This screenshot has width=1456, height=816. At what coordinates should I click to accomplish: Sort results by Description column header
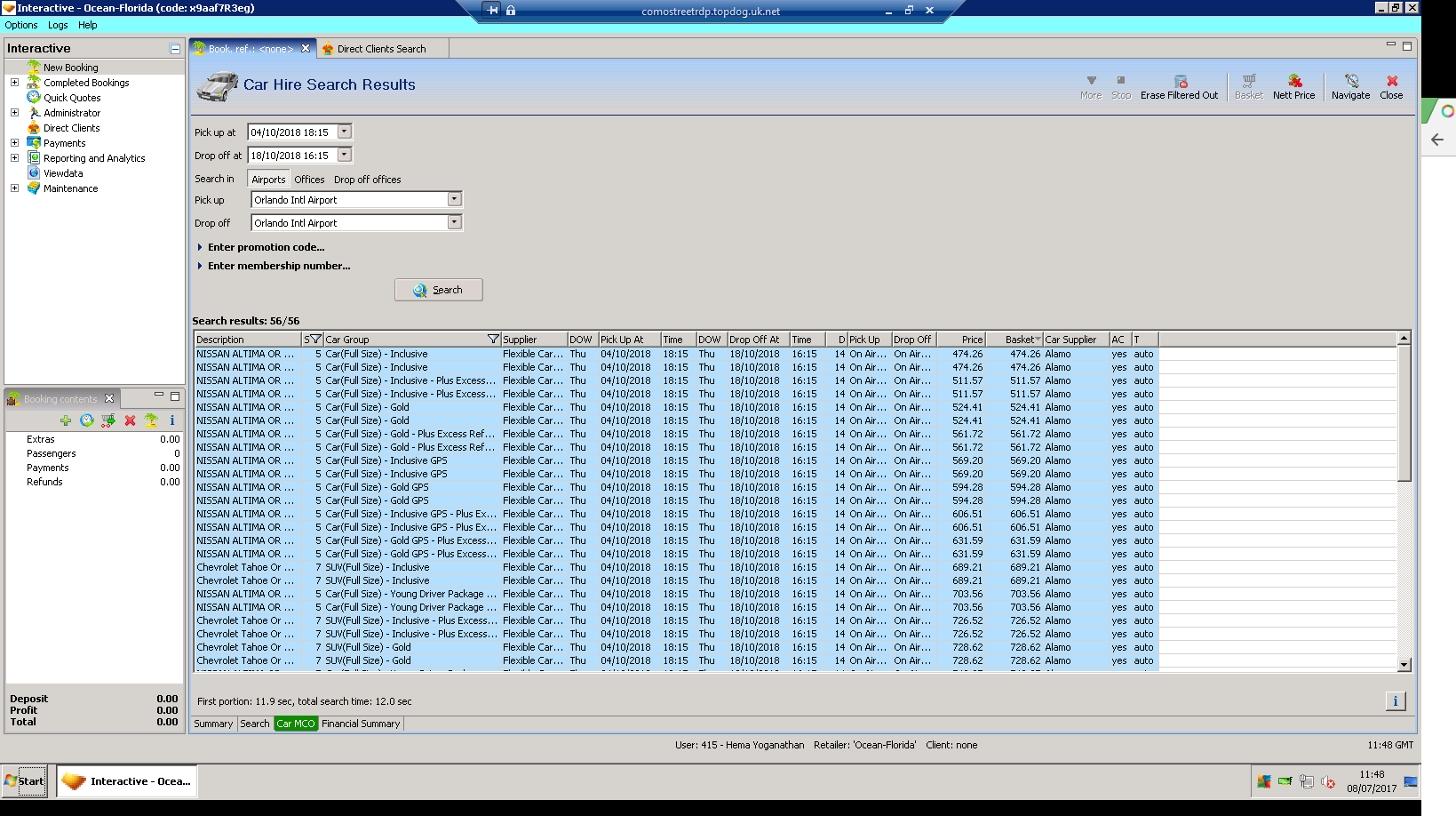tap(248, 340)
